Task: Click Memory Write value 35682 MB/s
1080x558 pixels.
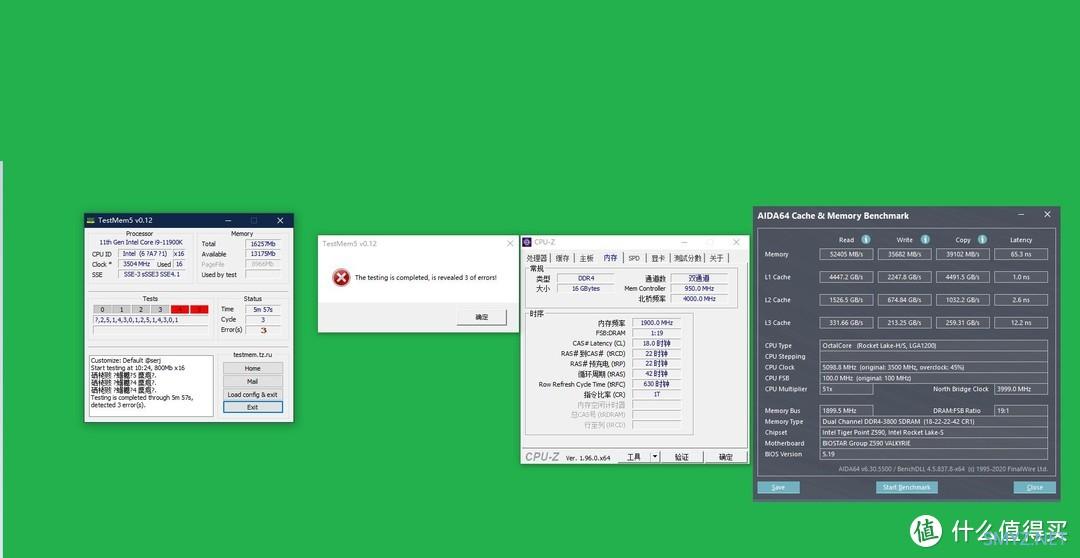Action: pos(904,254)
